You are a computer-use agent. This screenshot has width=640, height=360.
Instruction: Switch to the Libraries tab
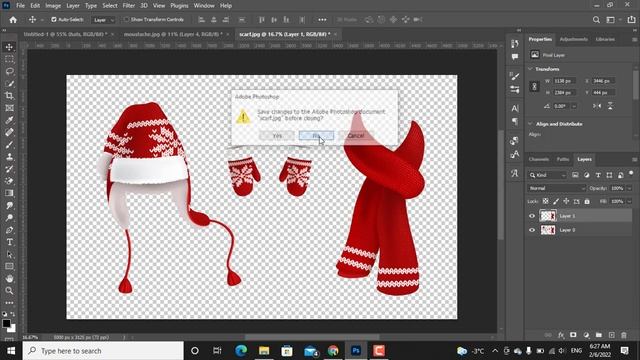(x=605, y=39)
